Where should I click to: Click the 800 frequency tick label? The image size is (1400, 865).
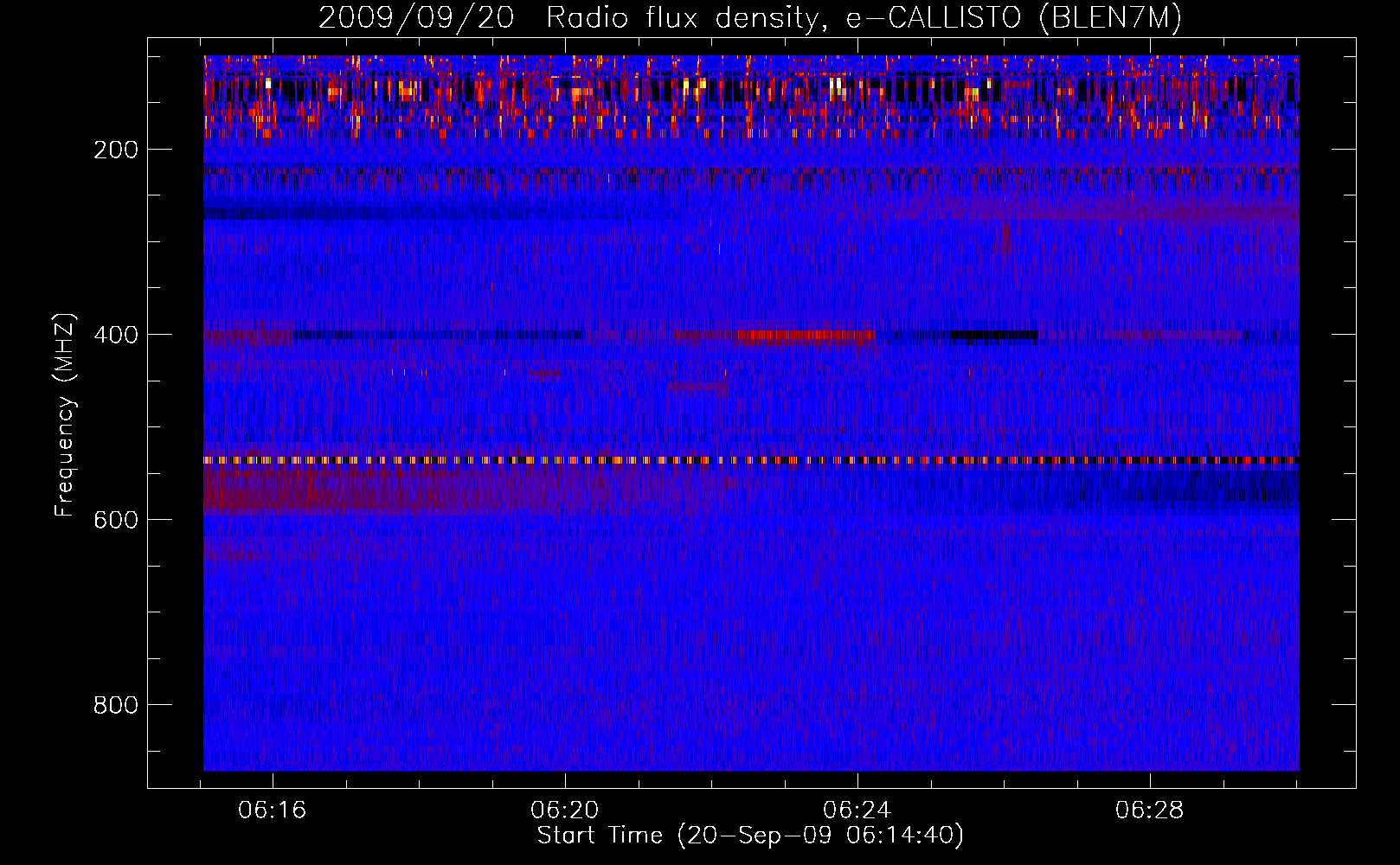[116, 705]
